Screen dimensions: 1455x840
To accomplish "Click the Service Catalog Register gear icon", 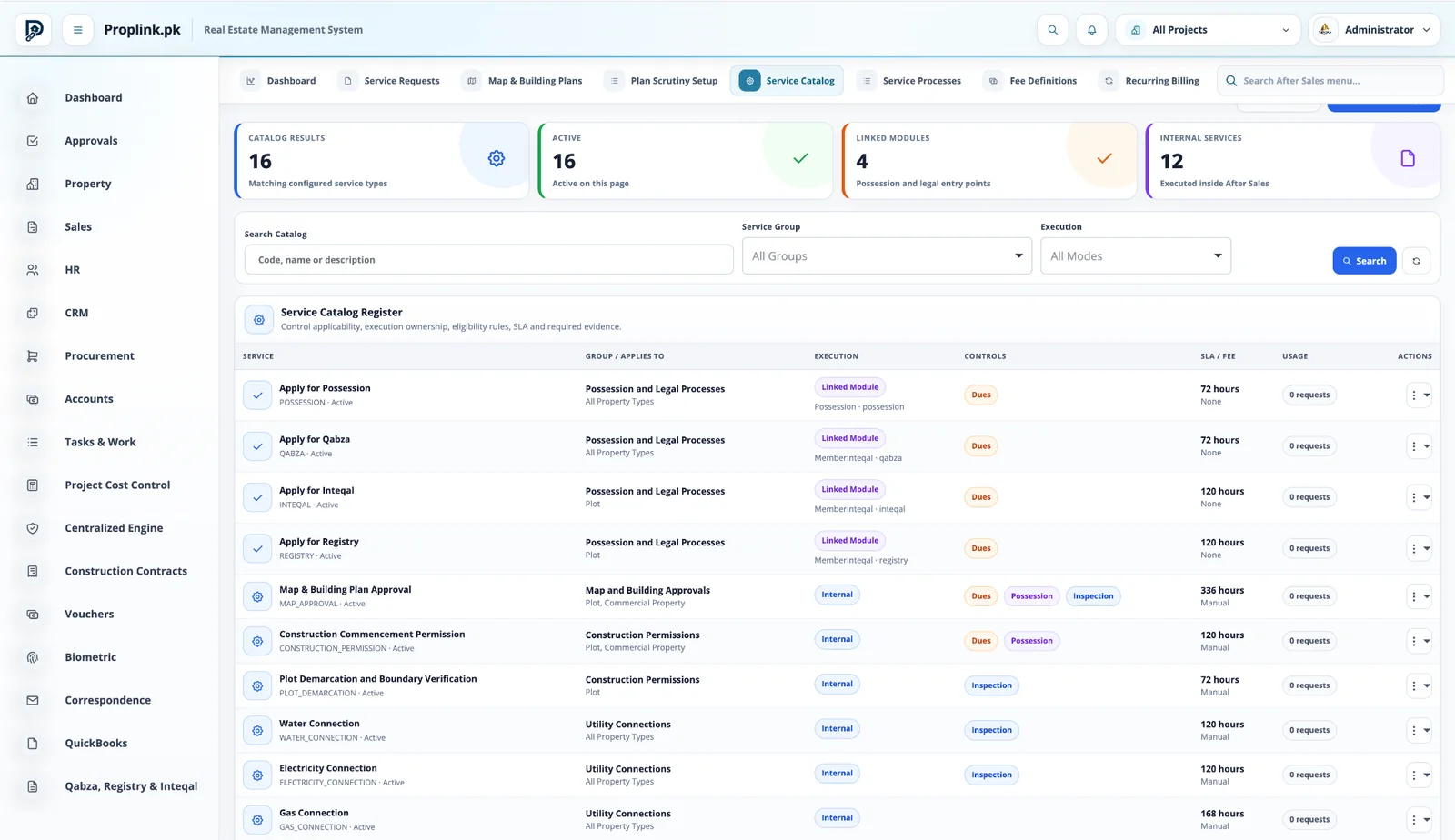I will click(259, 320).
